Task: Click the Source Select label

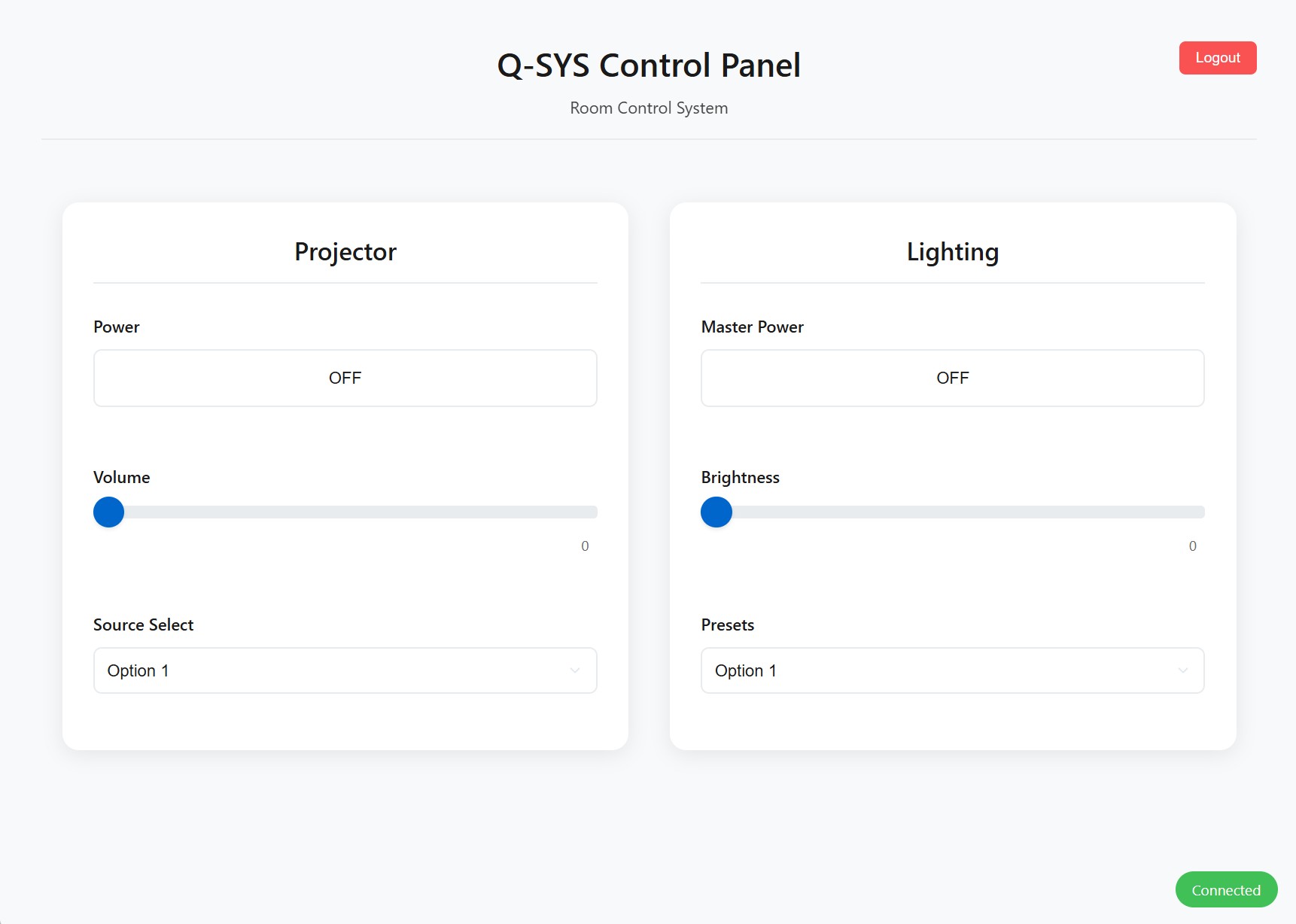Action: pos(143,625)
